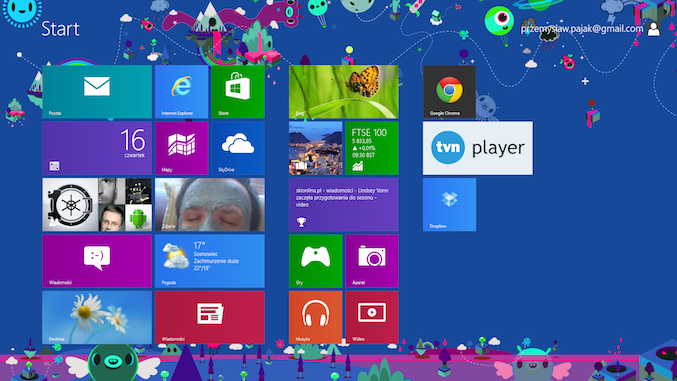Open the tvn player tile

[x=478, y=148]
